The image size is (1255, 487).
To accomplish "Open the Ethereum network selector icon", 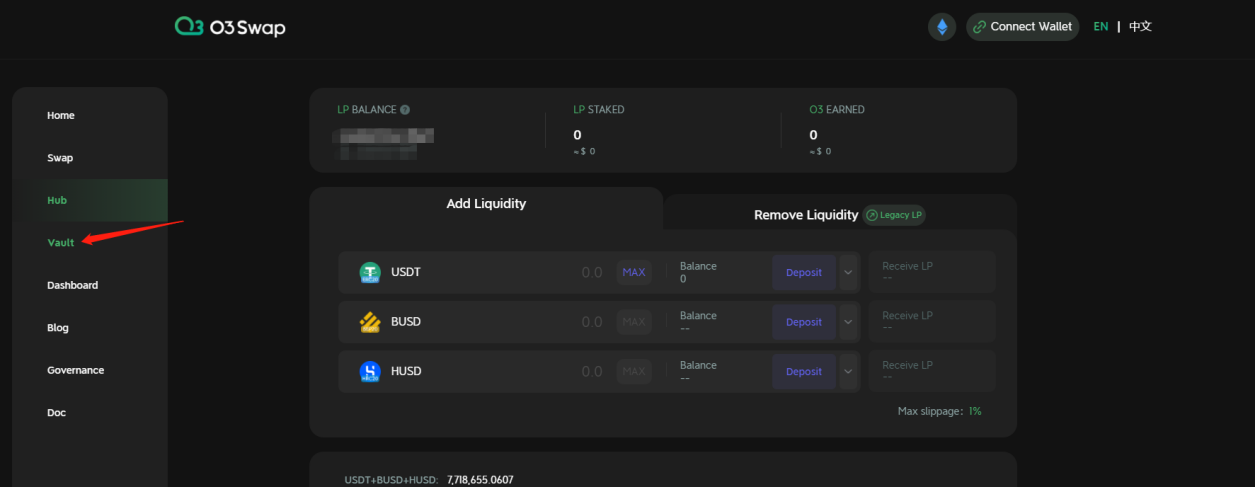I will [x=941, y=27].
